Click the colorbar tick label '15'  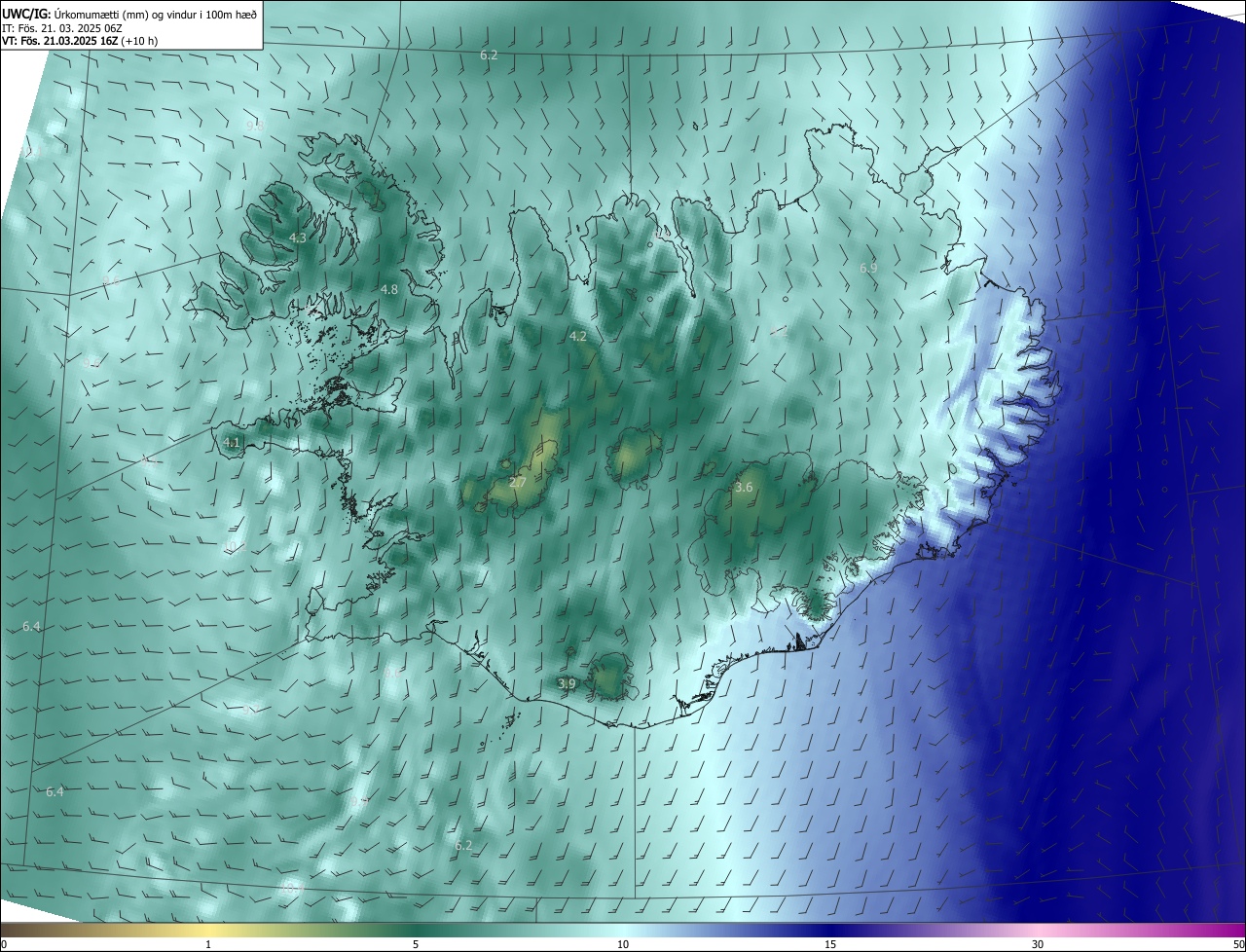[830, 944]
